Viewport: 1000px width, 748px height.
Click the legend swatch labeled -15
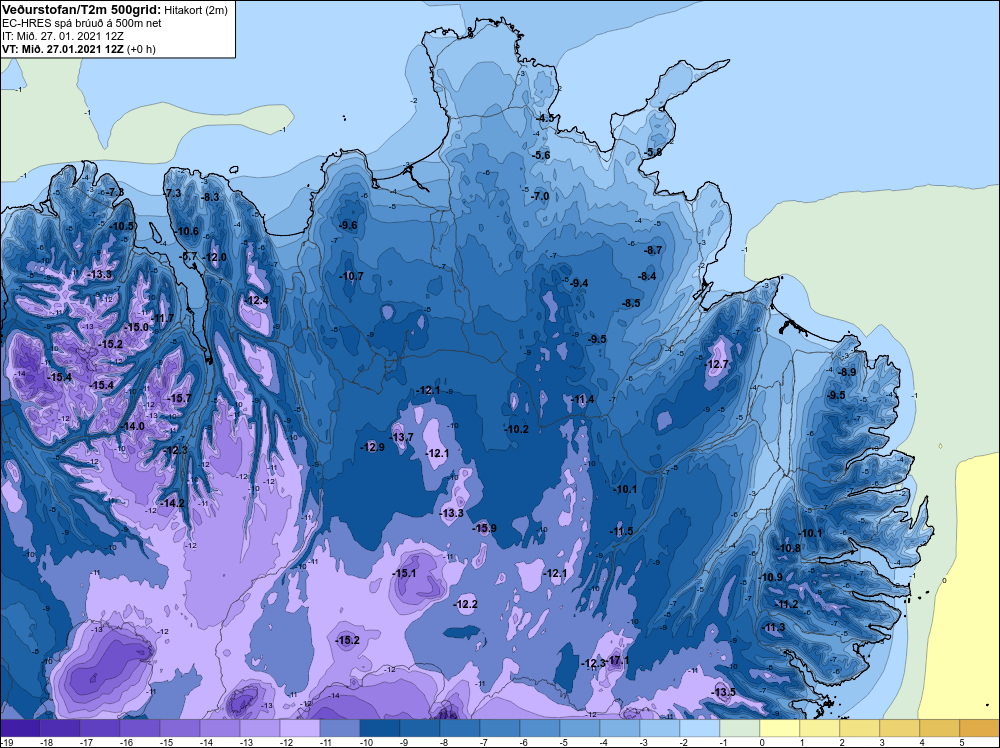point(180,728)
